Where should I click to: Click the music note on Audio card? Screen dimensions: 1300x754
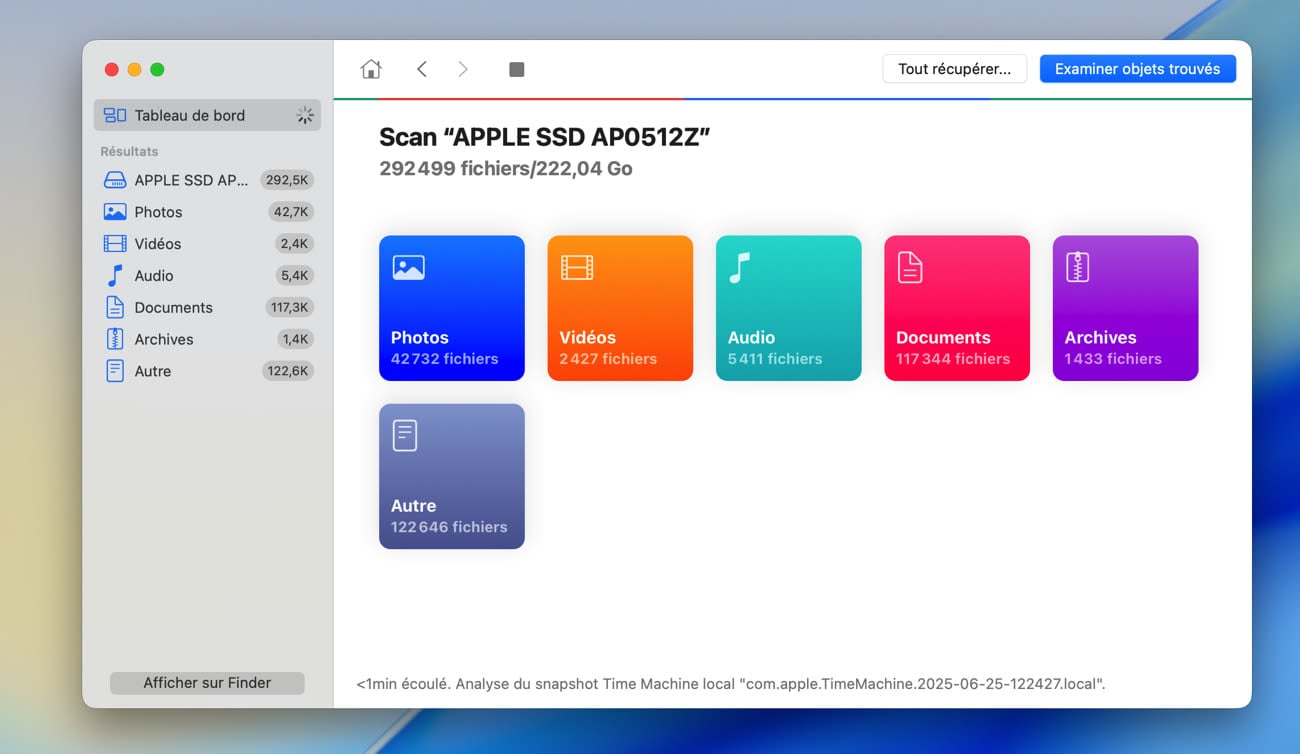(x=739, y=267)
